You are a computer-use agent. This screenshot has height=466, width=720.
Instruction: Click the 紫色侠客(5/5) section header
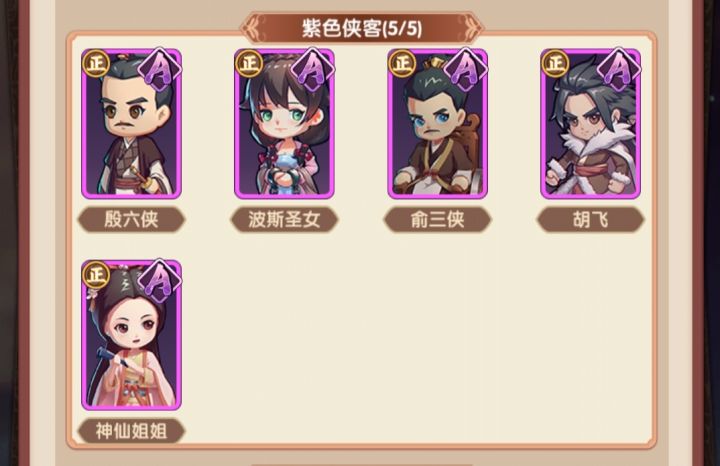[362, 28]
